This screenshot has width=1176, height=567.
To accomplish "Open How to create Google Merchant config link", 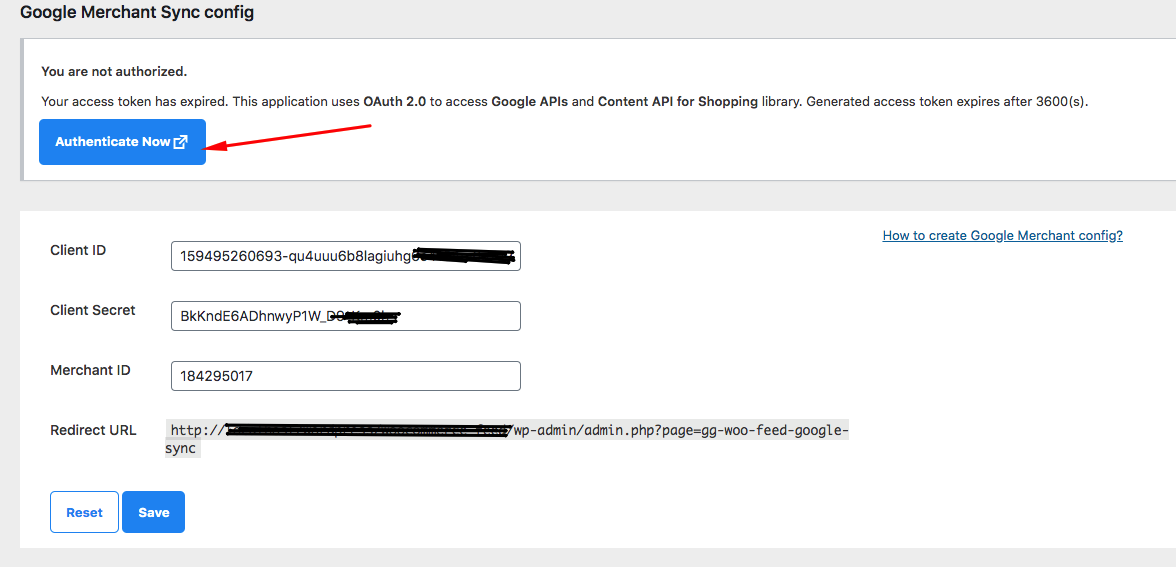I will [x=1002, y=236].
